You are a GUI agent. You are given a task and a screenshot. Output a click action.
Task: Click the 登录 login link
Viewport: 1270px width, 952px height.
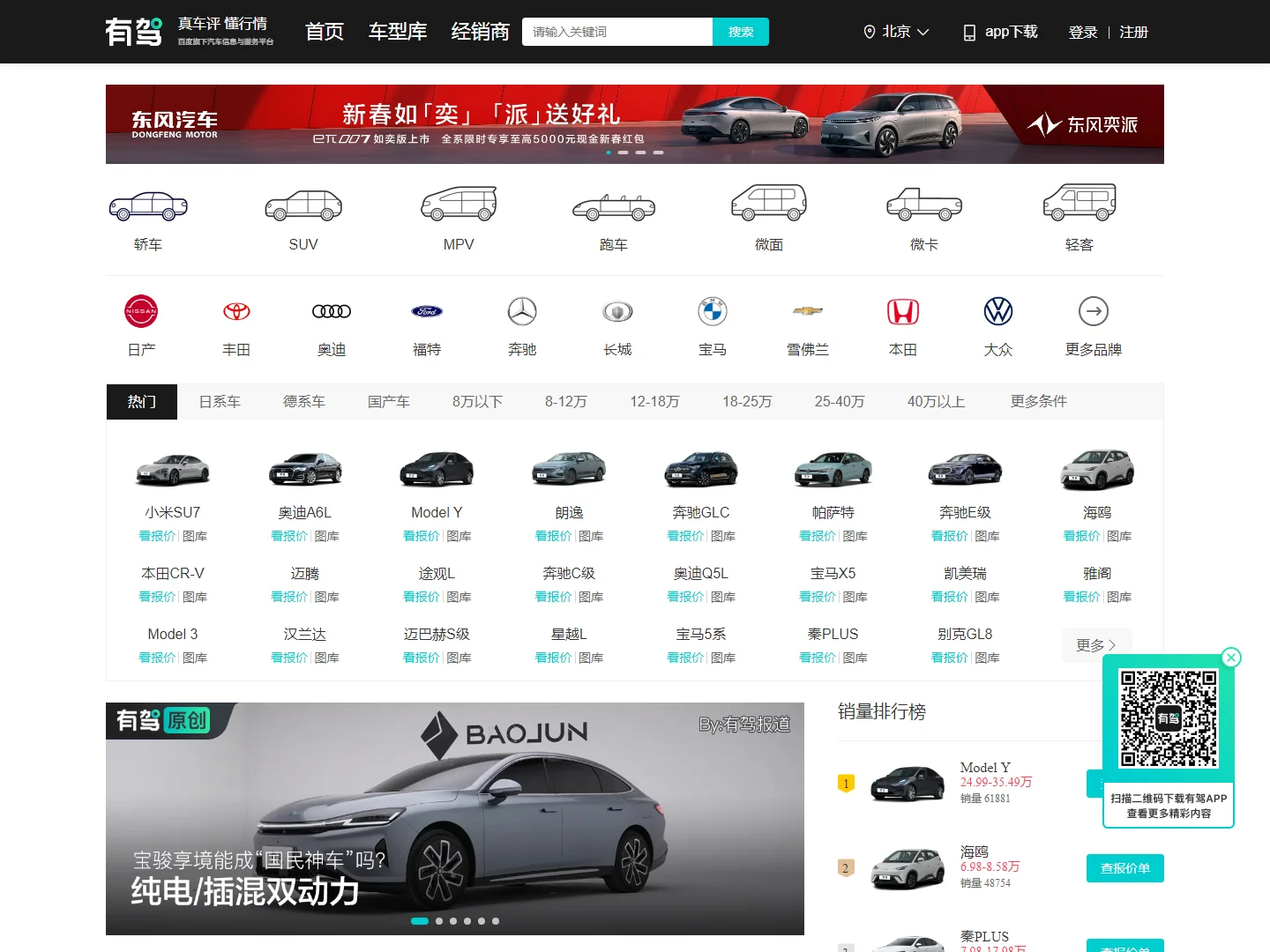[1083, 33]
